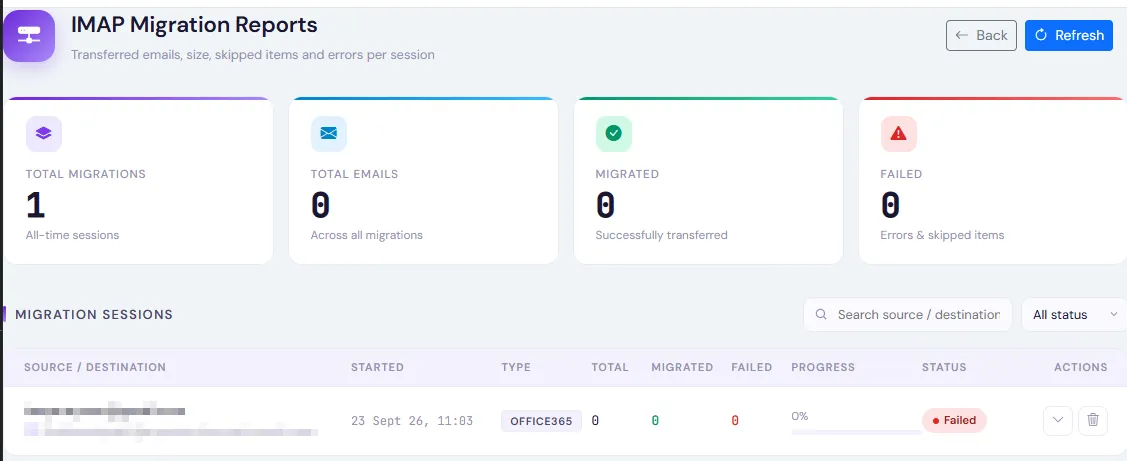Click the OFFICE365 type tag
The height and width of the screenshot is (461, 1127).
[541, 421]
